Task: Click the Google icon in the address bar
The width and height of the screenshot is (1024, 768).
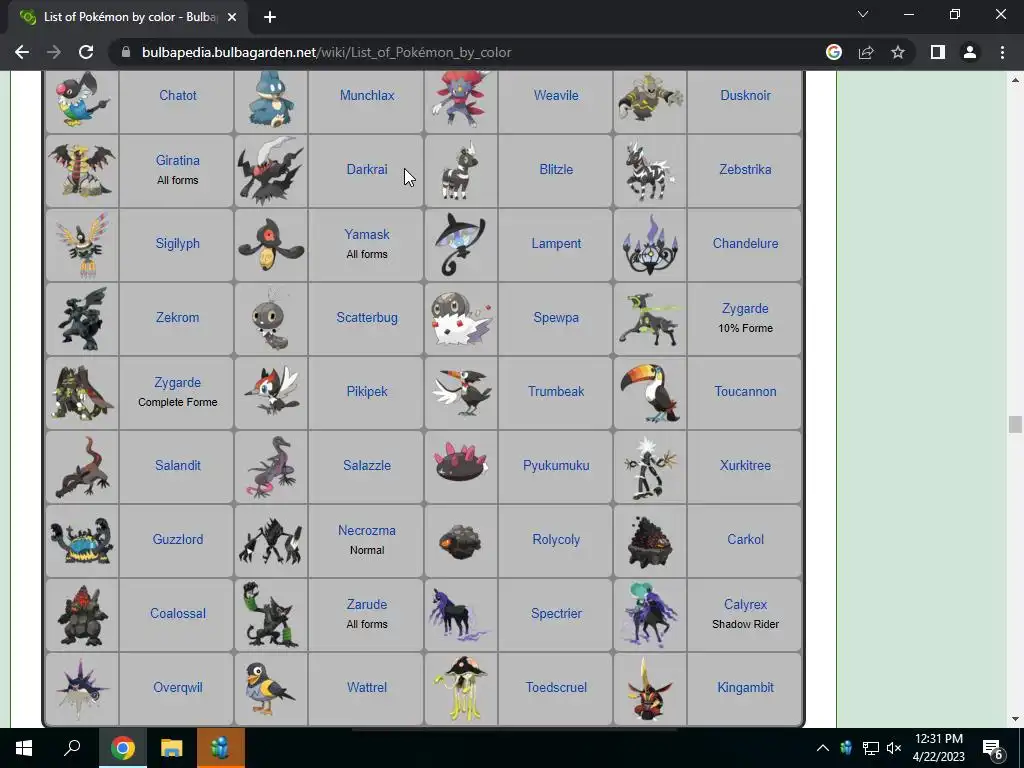Action: coord(834,52)
